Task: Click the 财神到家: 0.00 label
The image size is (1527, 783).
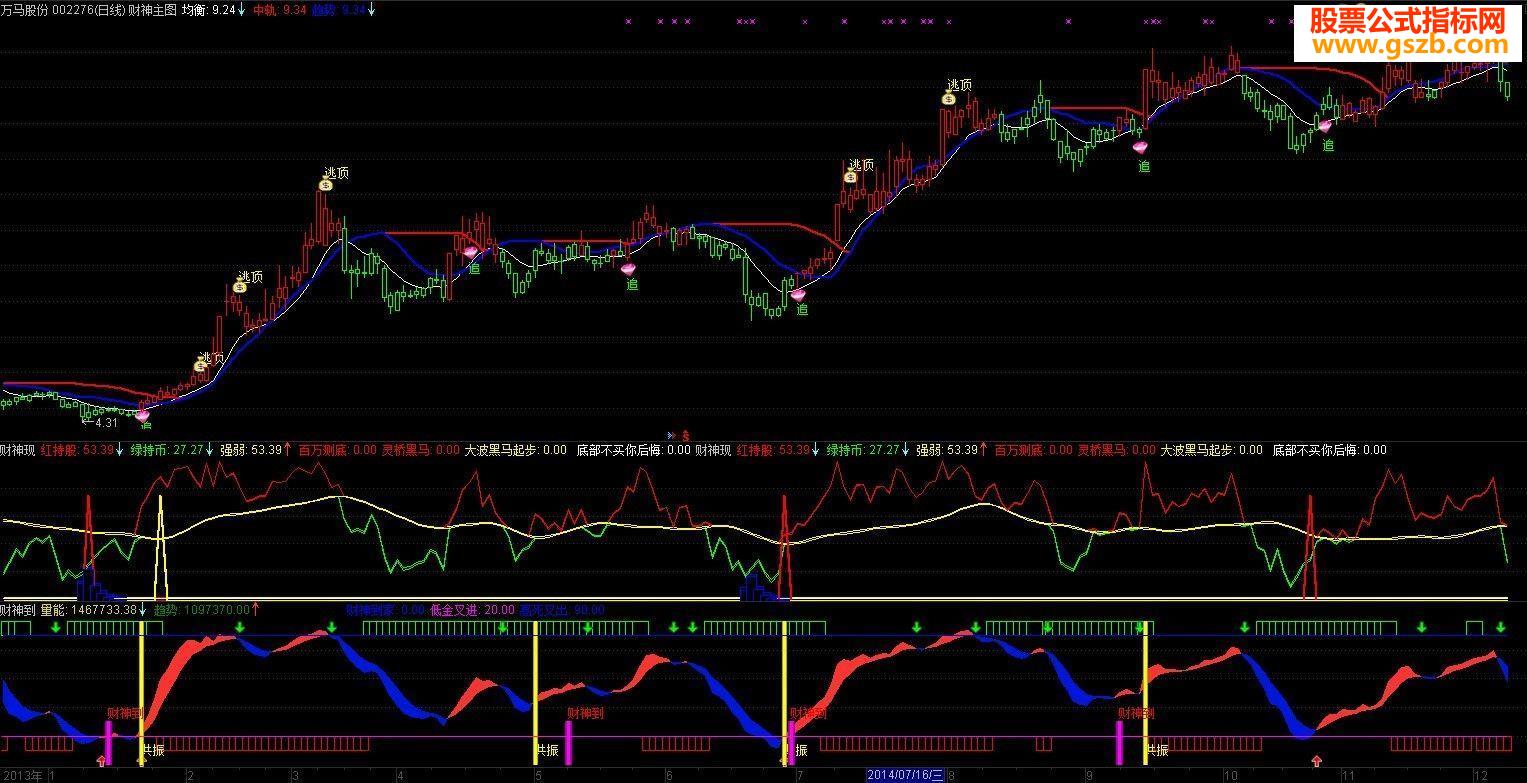Action: [x=384, y=609]
